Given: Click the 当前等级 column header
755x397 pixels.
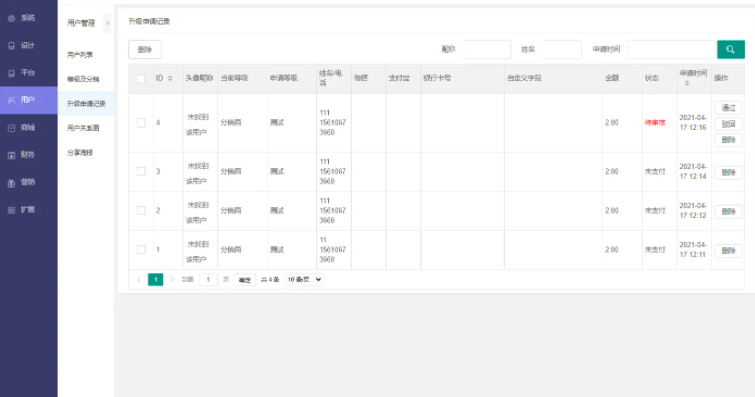Looking at the screenshot, I should (x=234, y=78).
